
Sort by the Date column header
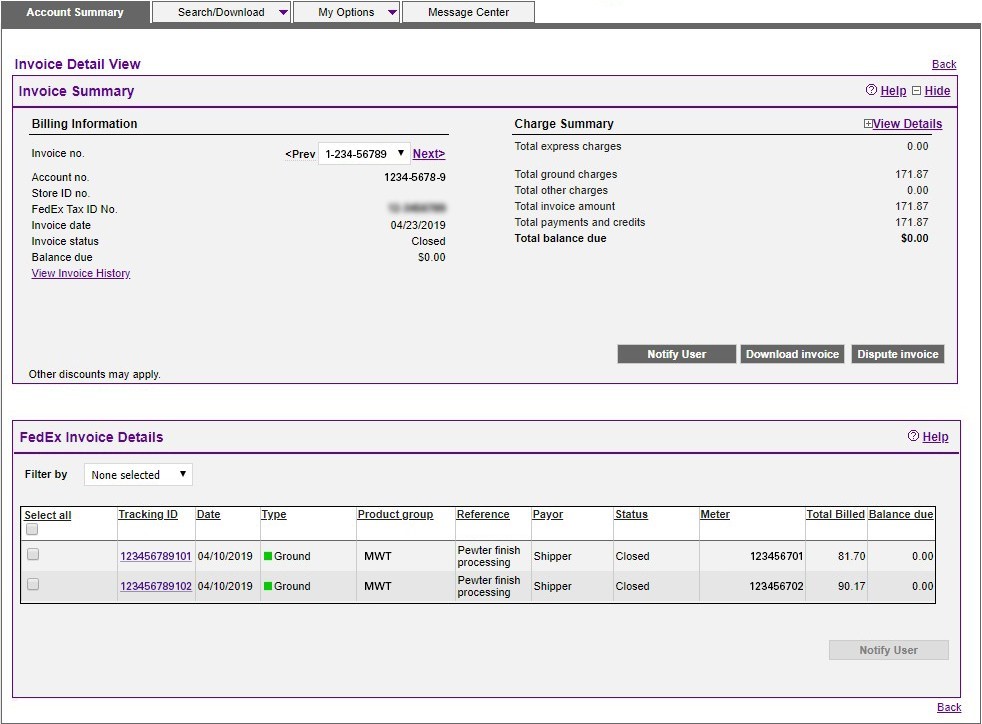pos(209,514)
